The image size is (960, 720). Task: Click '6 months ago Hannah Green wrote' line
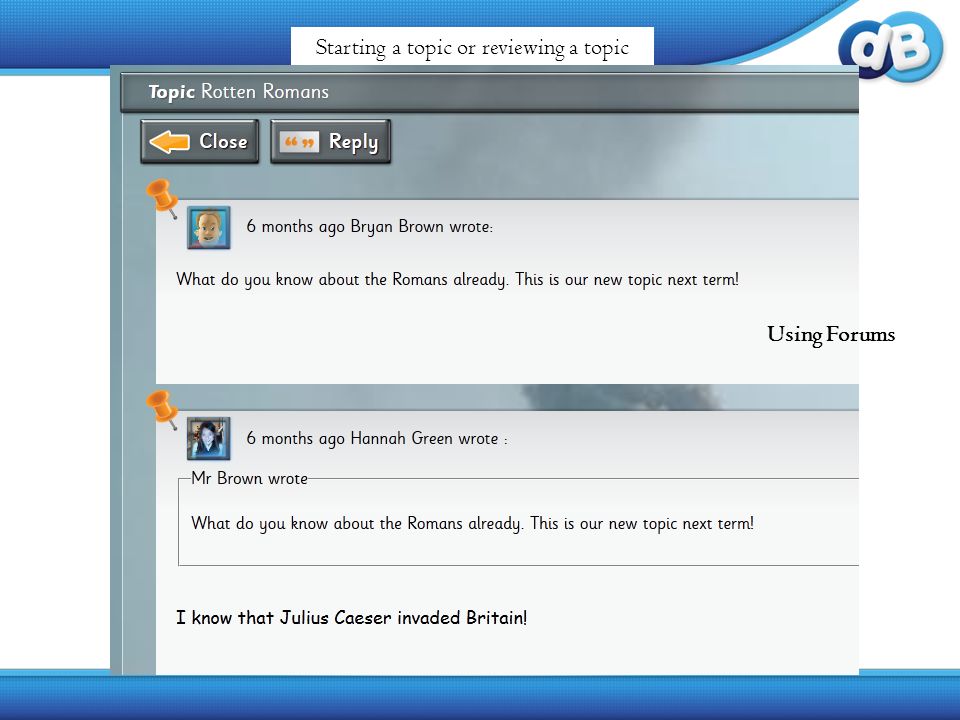[x=377, y=438]
